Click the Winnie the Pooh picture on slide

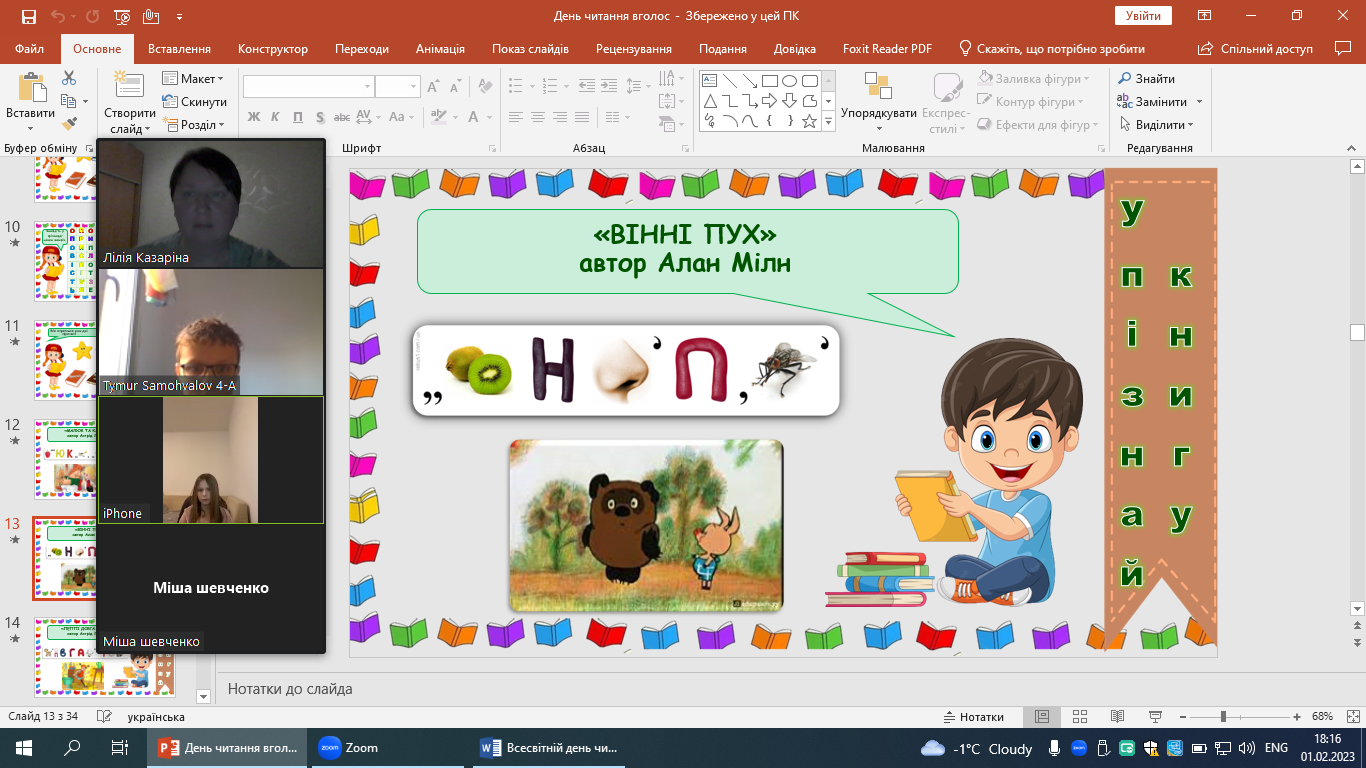tap(646, 525)
